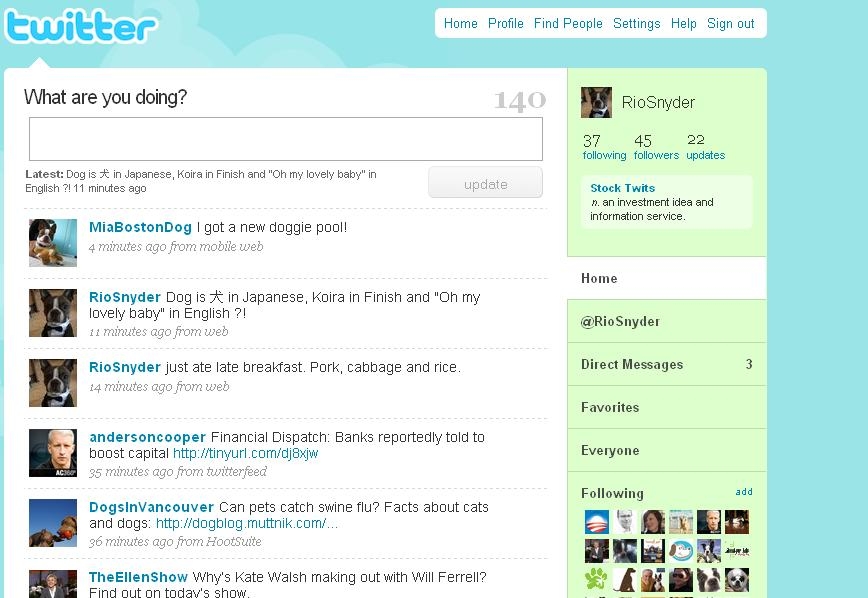Open MiaBostonDog's avatar picture
This screenshot has width=868, height=598.
pyautogui.click(x=53, y=243)
